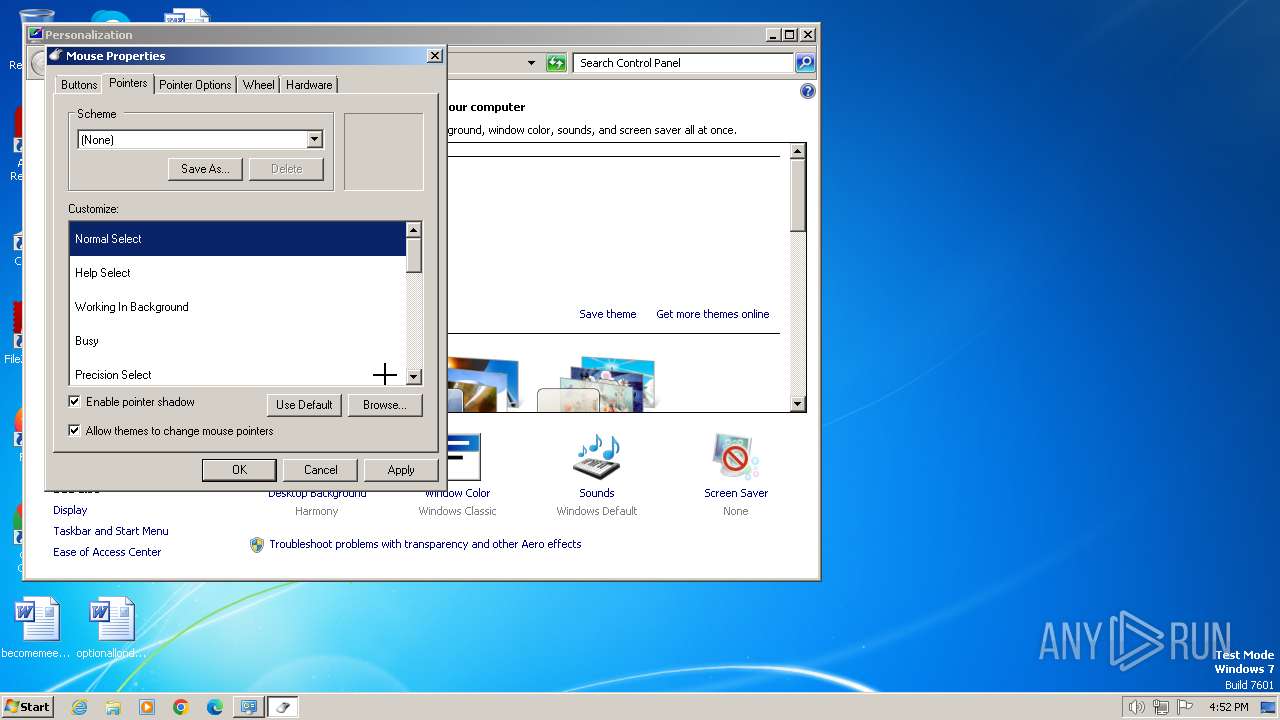Open the Display link in sidebar
1280x720 pixels.
[x=70, y=510]
